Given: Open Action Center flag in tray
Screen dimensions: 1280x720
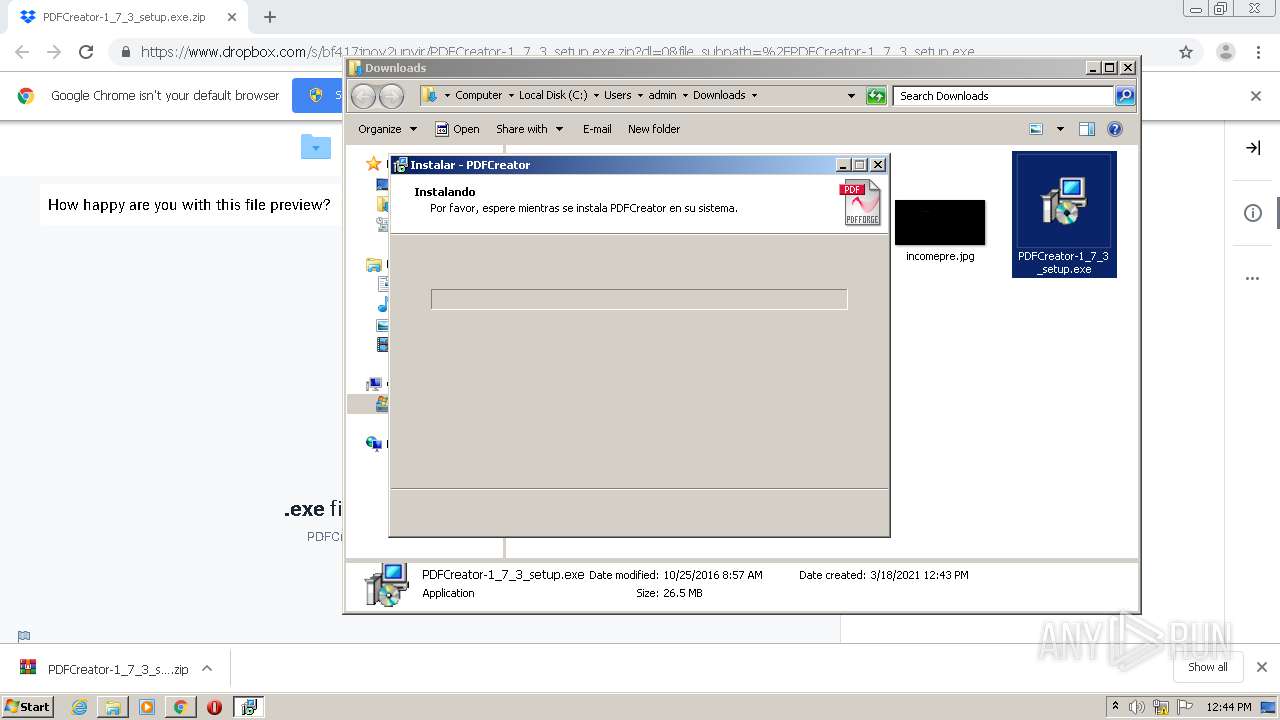Looking at the screenshot, I should click(x=1184, y=707).
